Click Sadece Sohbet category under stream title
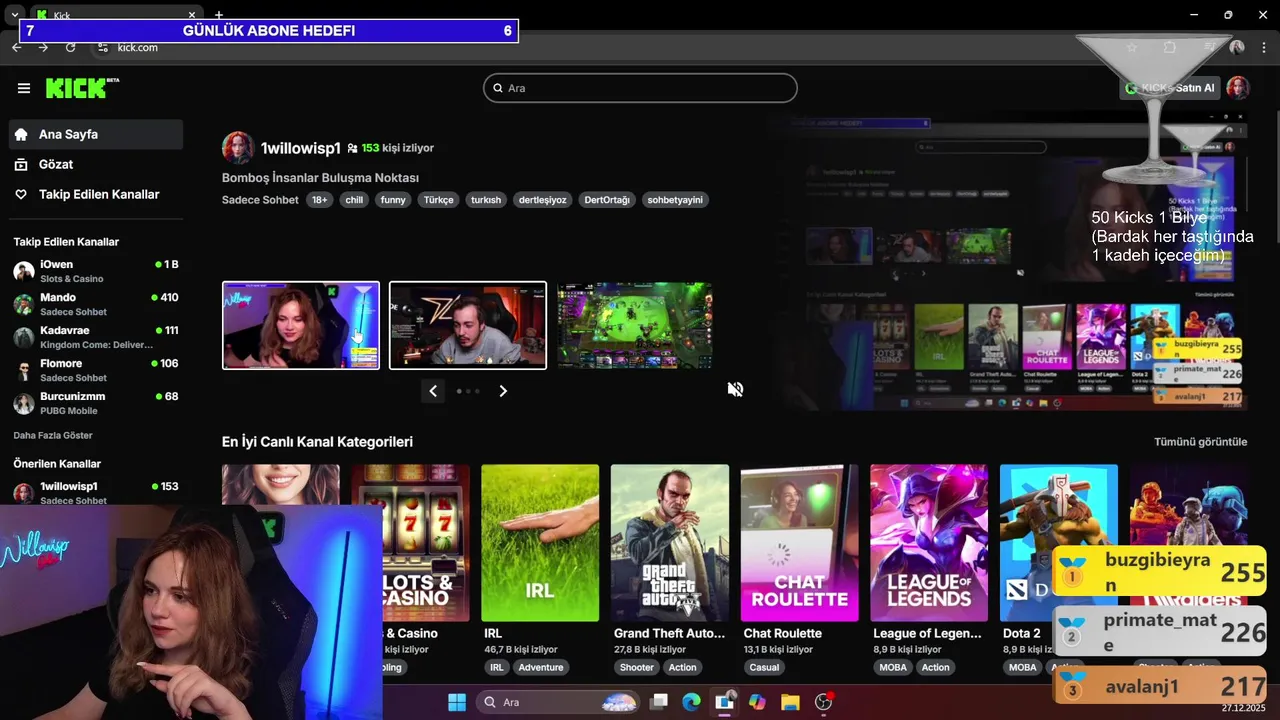This screenshot has width=1280, height=720. click(260, 200)
